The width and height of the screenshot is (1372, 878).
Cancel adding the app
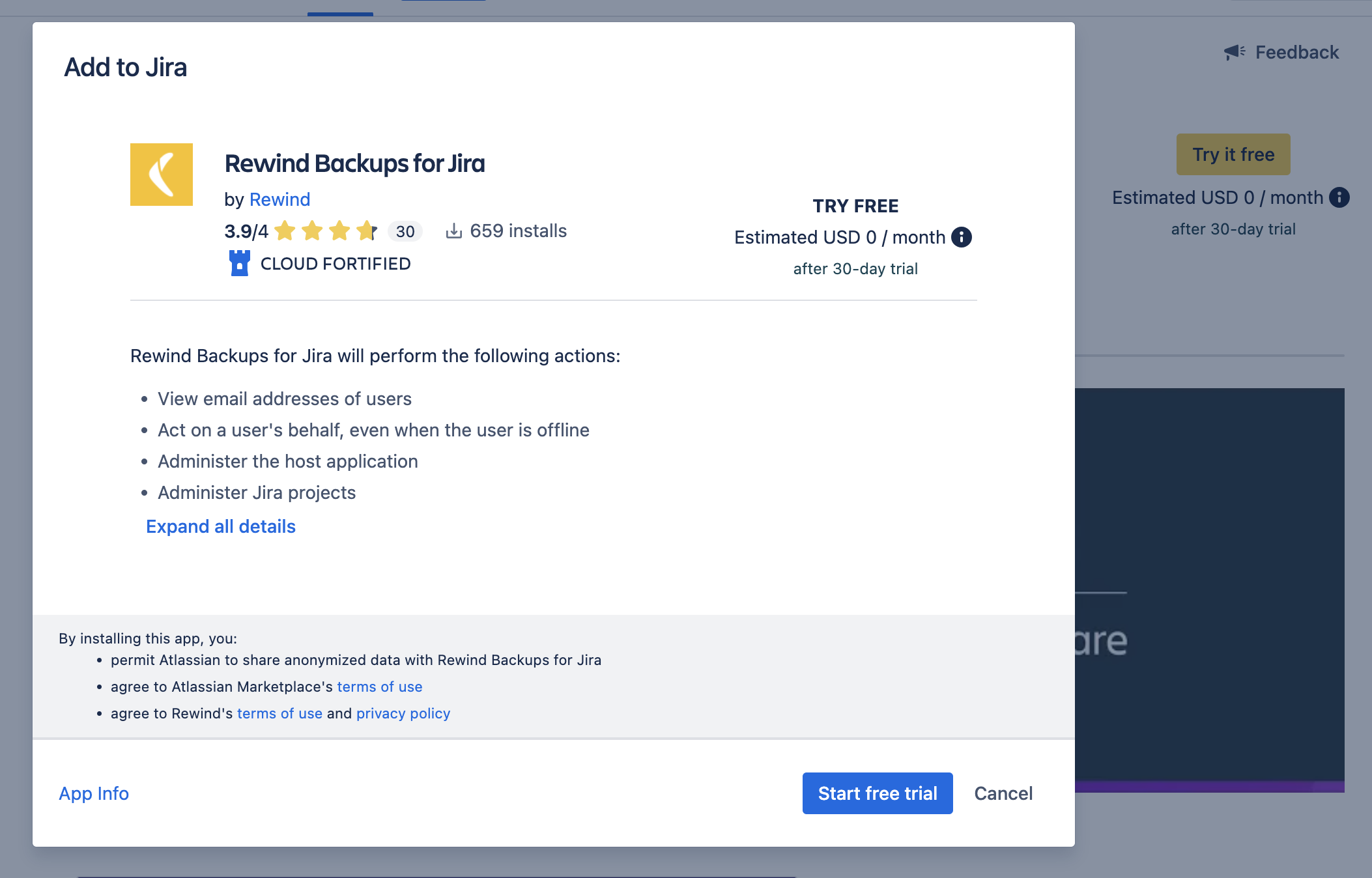(1003, 793)
